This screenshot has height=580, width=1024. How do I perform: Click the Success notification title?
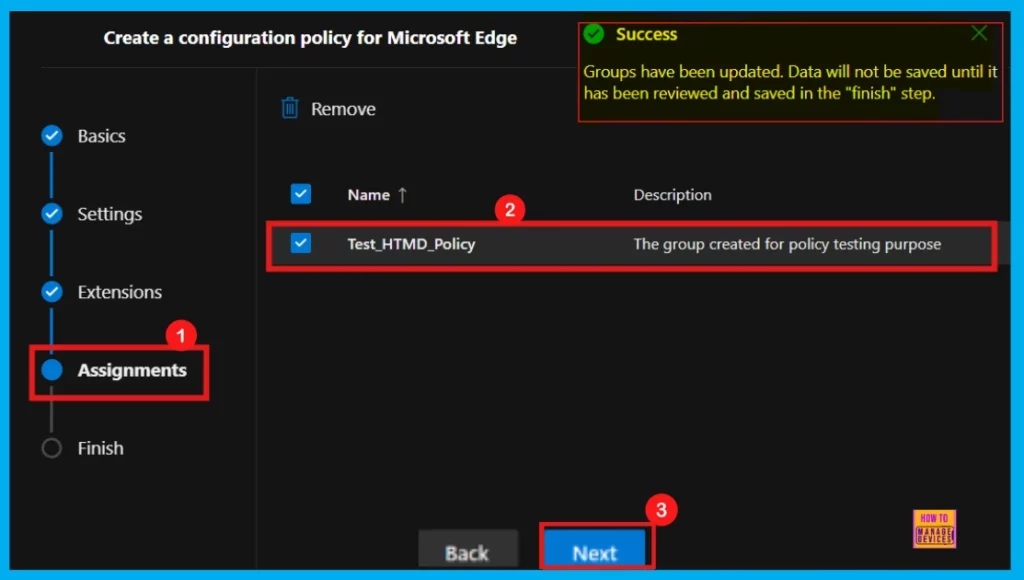(x=647, y=34)
